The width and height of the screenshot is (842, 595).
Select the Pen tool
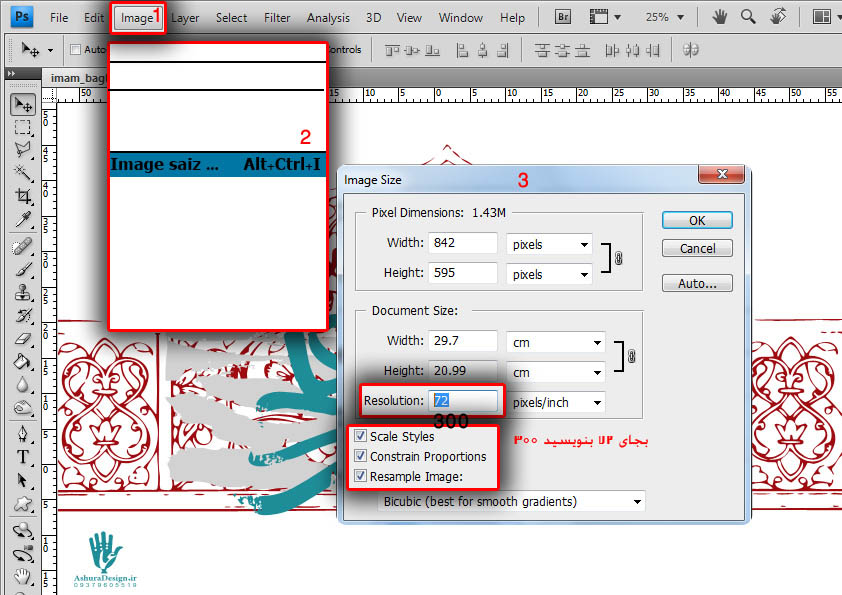tap(23, 434)
